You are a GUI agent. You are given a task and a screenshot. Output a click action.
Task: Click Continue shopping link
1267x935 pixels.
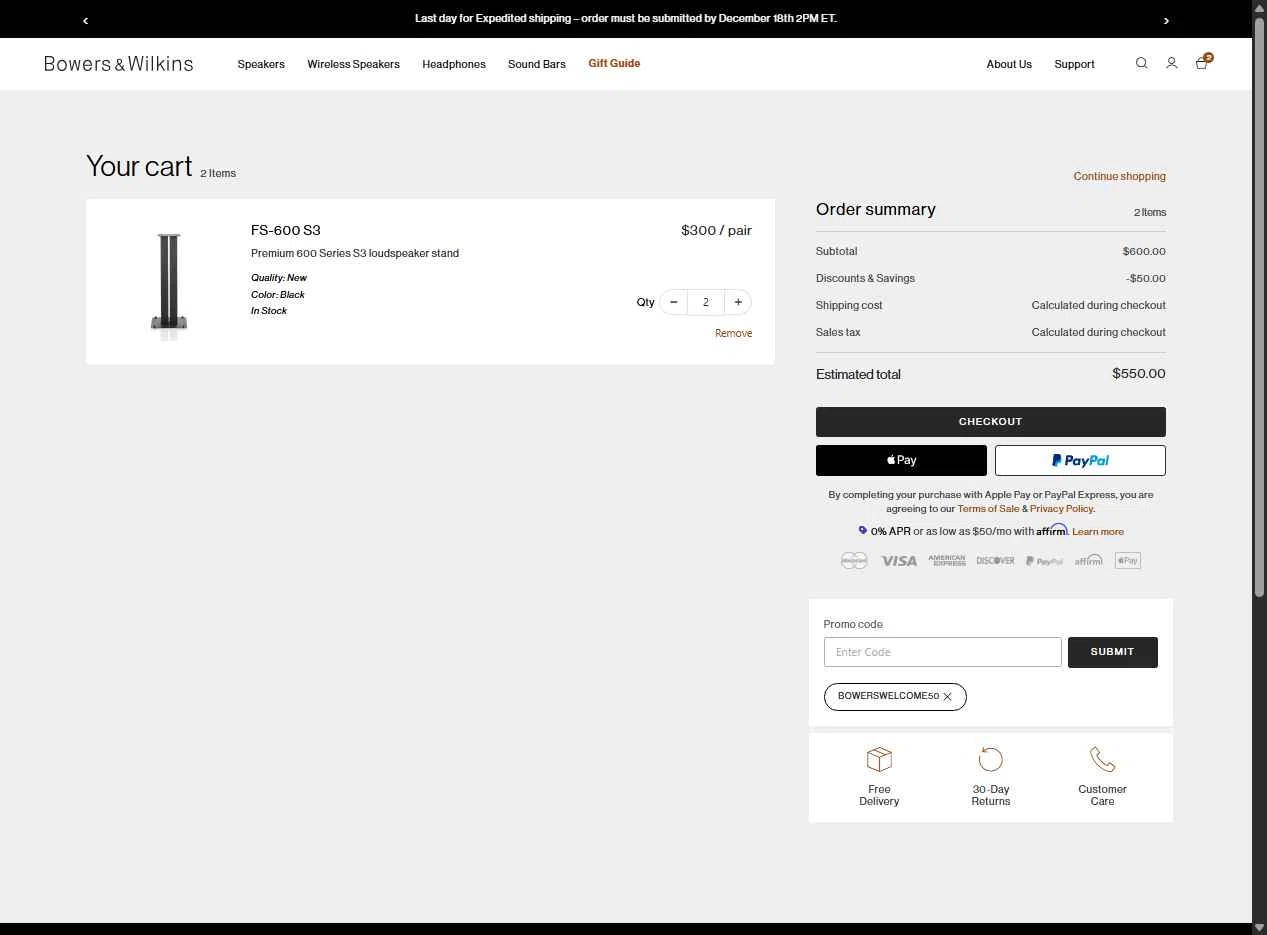click(x=1119, y=176)
